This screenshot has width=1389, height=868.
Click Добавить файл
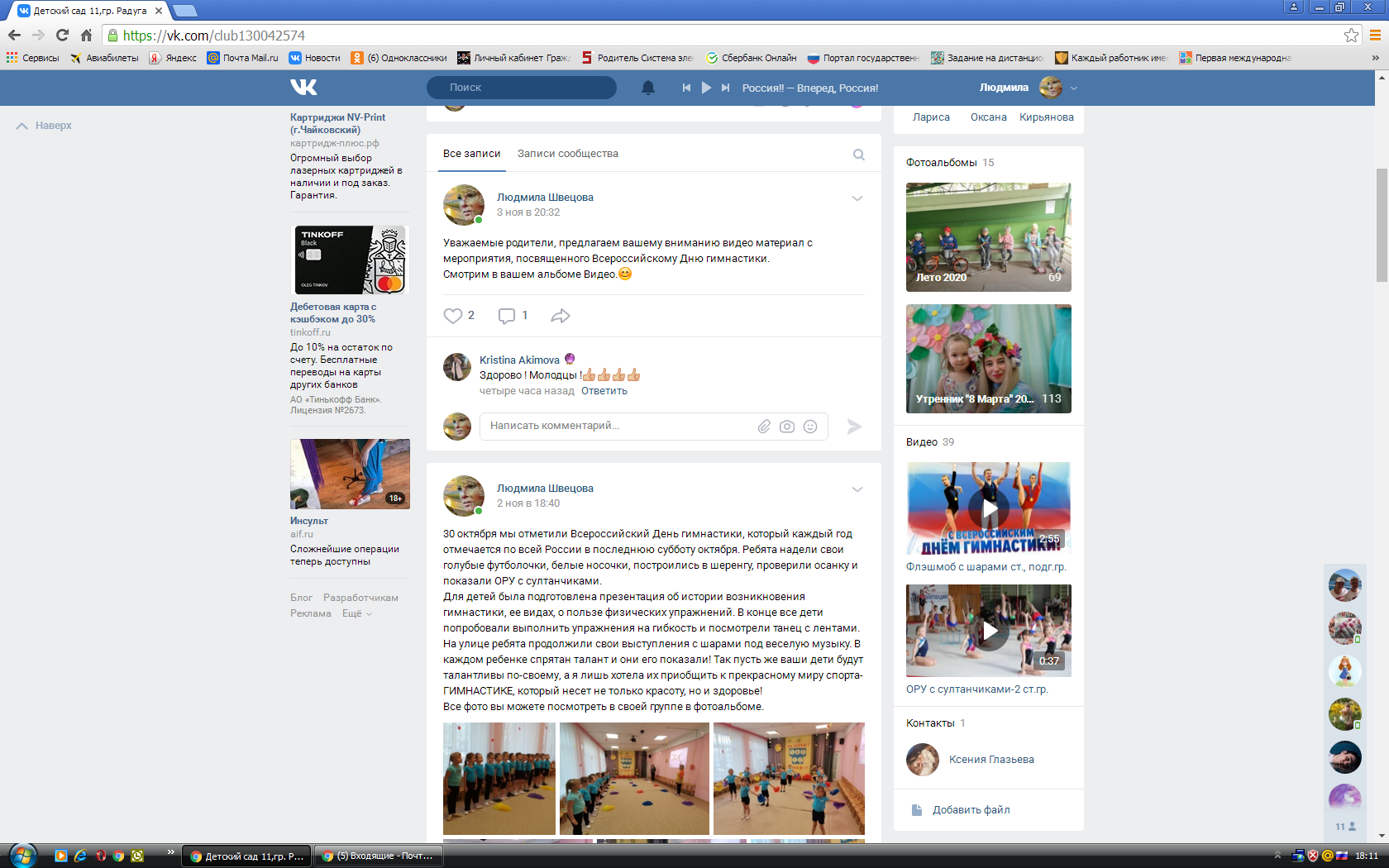pyautogui.click(x=971, y=810)
